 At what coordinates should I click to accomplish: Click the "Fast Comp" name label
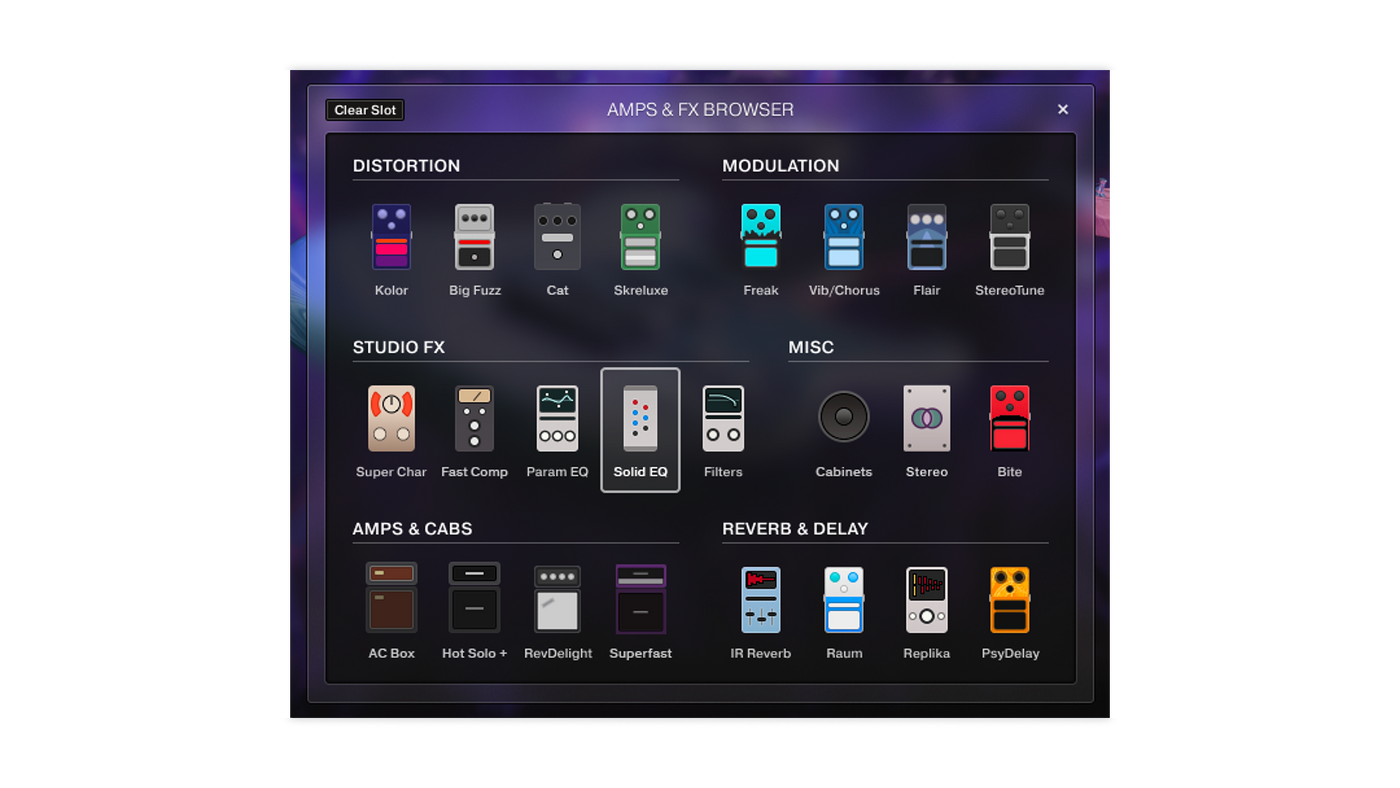tap(475, 472)
